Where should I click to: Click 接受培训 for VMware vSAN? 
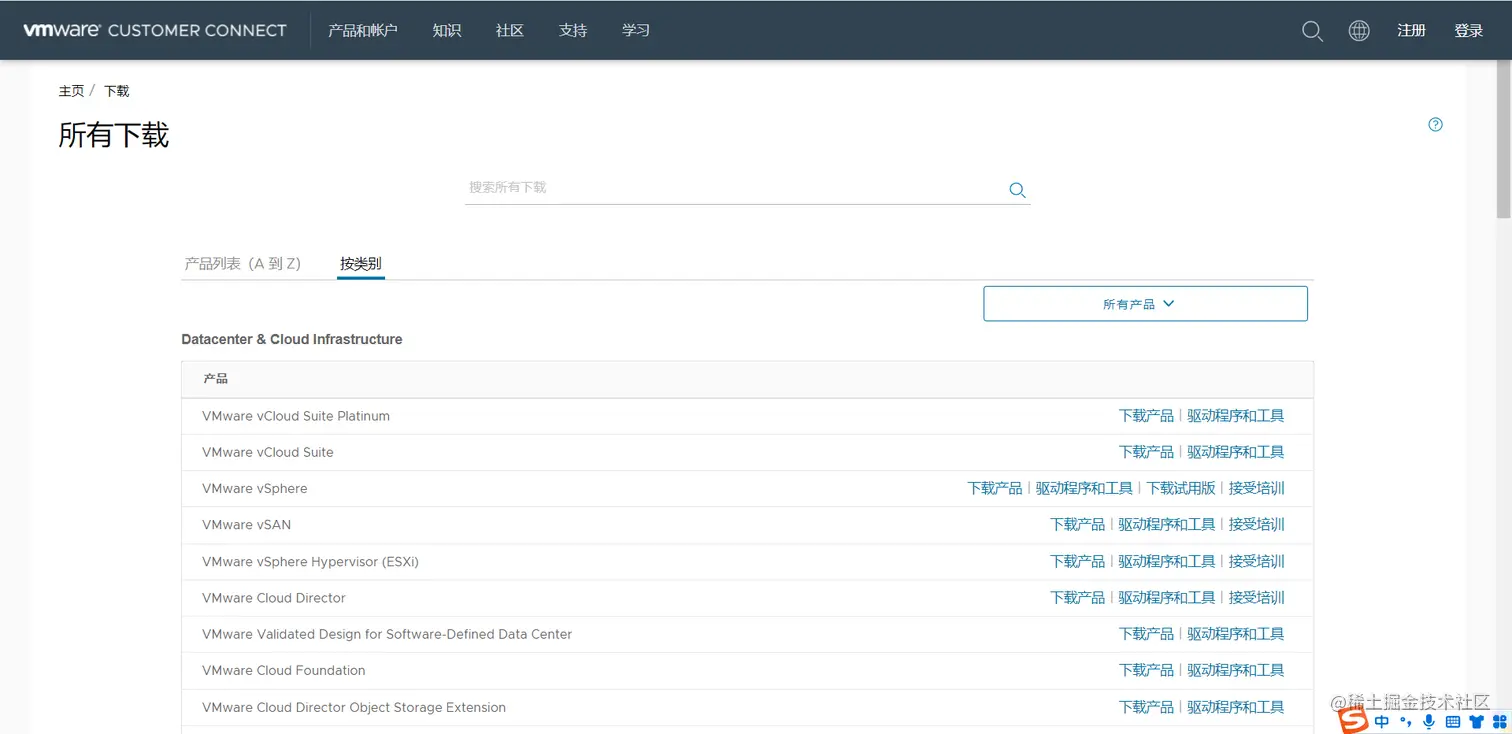(x=1257, y=525)
